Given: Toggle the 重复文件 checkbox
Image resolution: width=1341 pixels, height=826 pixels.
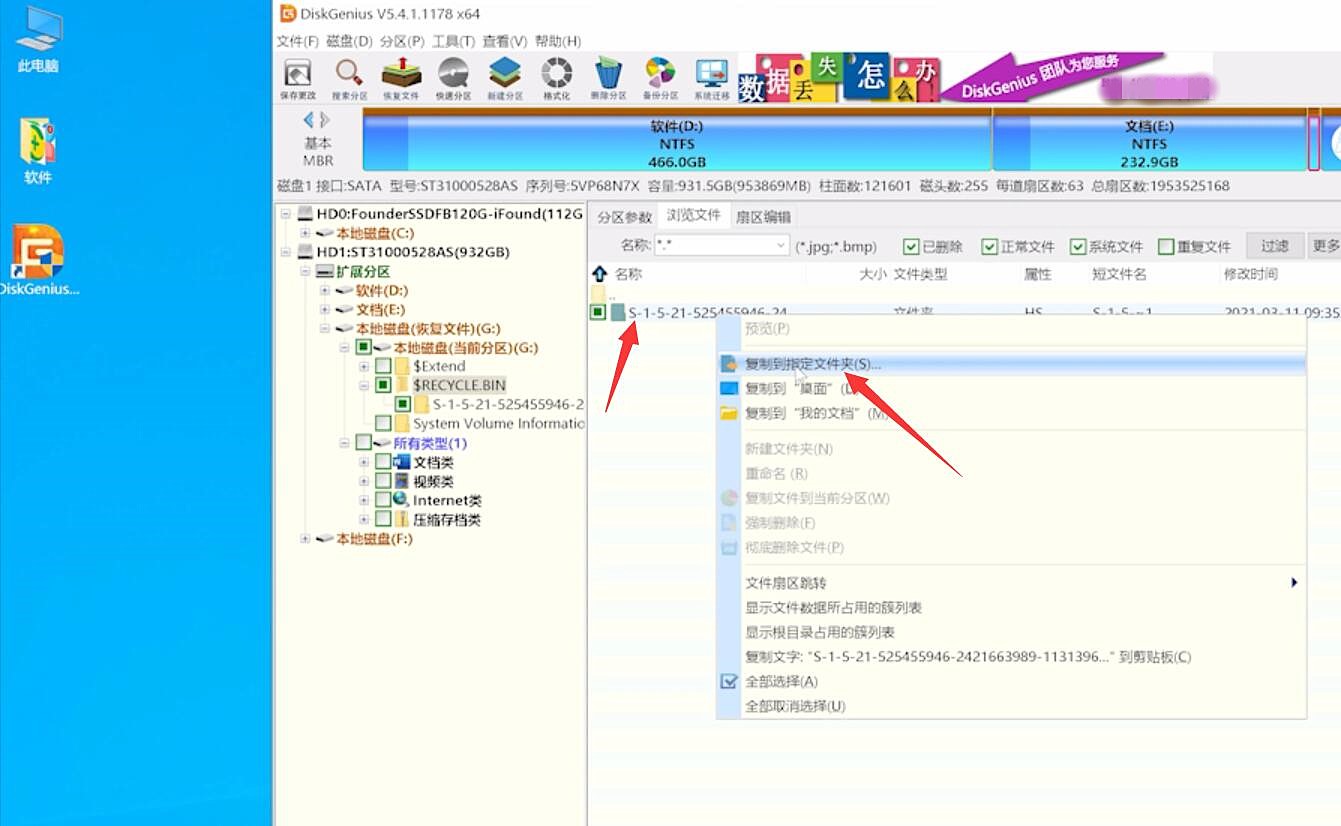Looking at the screenshot, I should click(1166, 247).
